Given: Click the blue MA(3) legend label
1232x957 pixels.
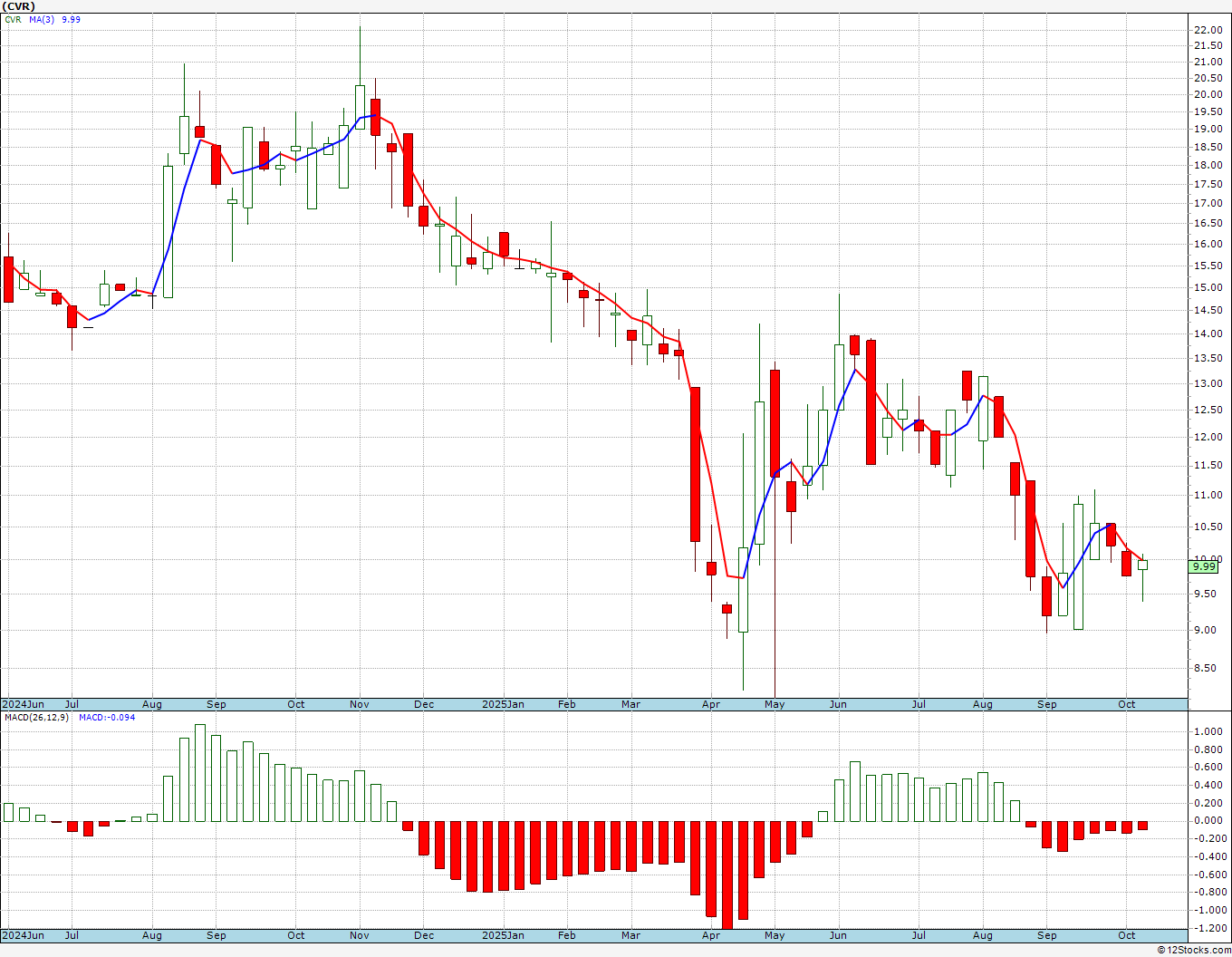Looking at the screenshot, I should [42, 19].
